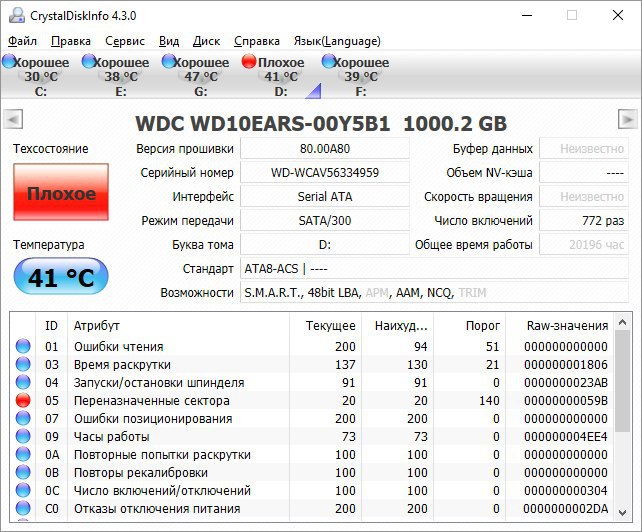The height and width of the screenshot is (532, 642).
Task: Click raw value 000000001806
Action: point(566,364)
